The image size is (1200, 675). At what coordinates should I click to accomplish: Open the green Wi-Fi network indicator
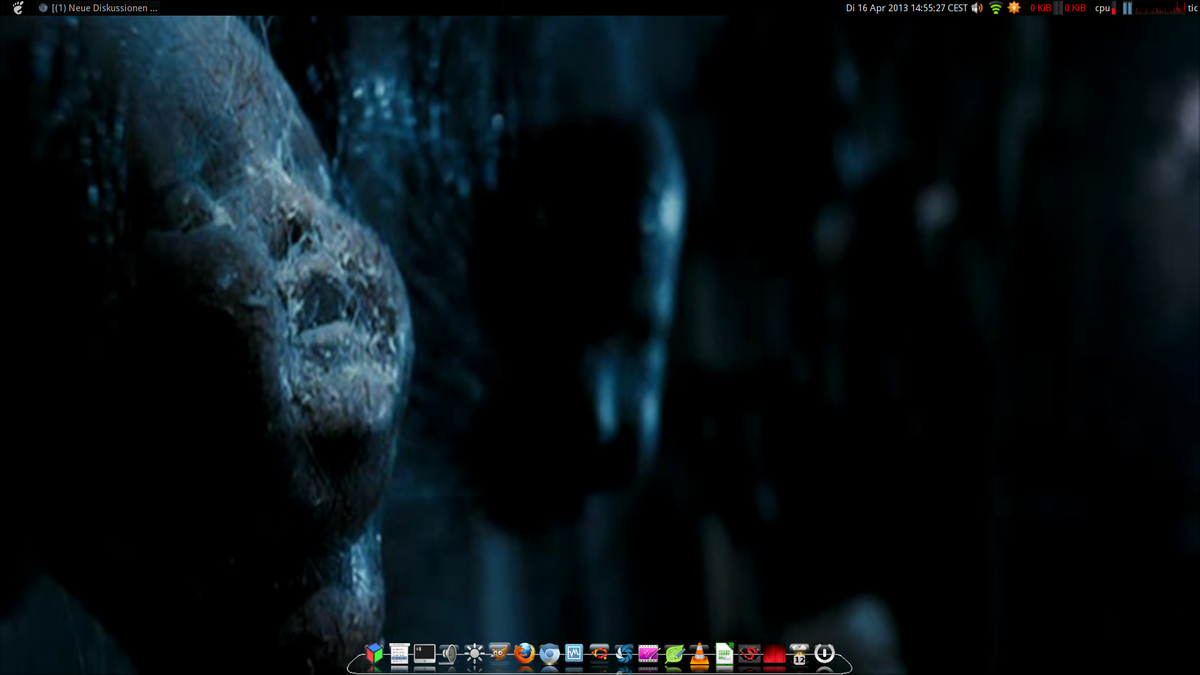(x=996, y=8)
